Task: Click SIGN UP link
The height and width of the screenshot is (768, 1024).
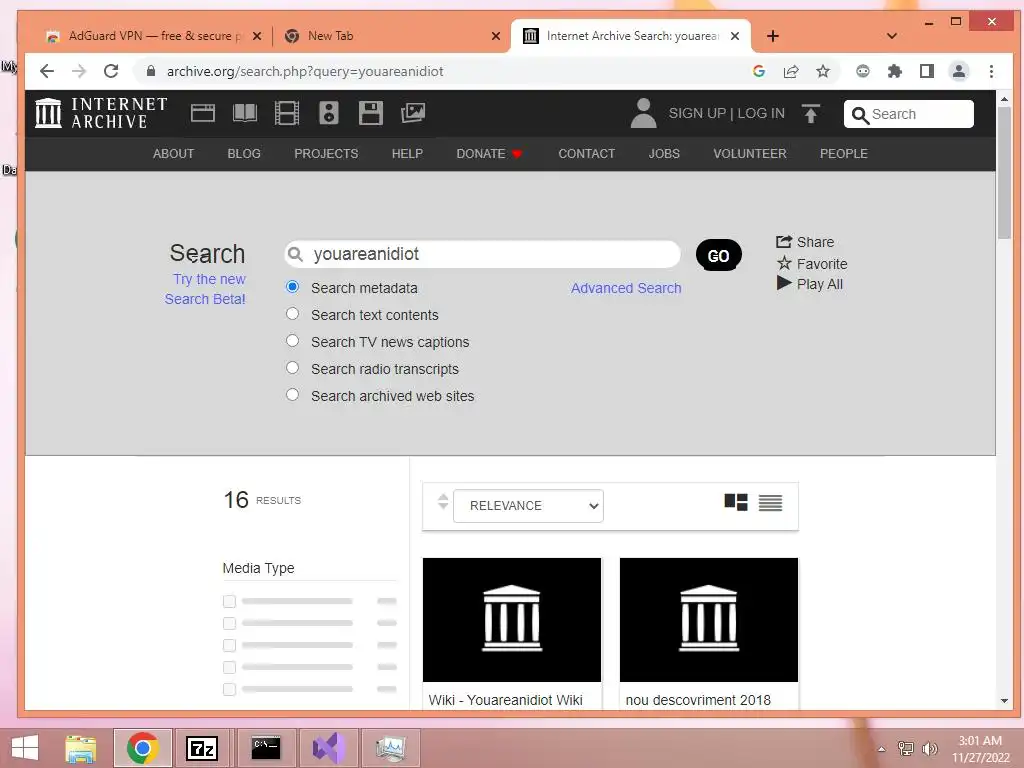Action: pos(697,113)
